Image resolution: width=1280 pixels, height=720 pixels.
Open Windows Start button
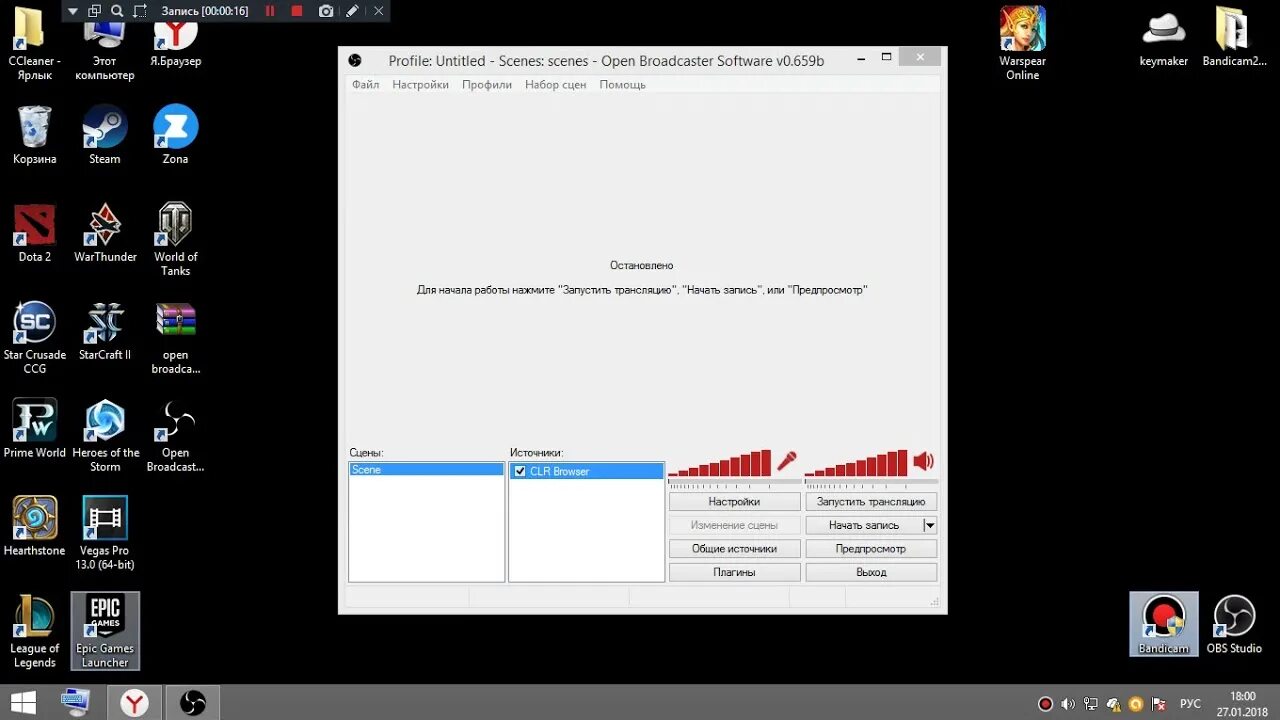pyautogui.click(x=23, y=702)
